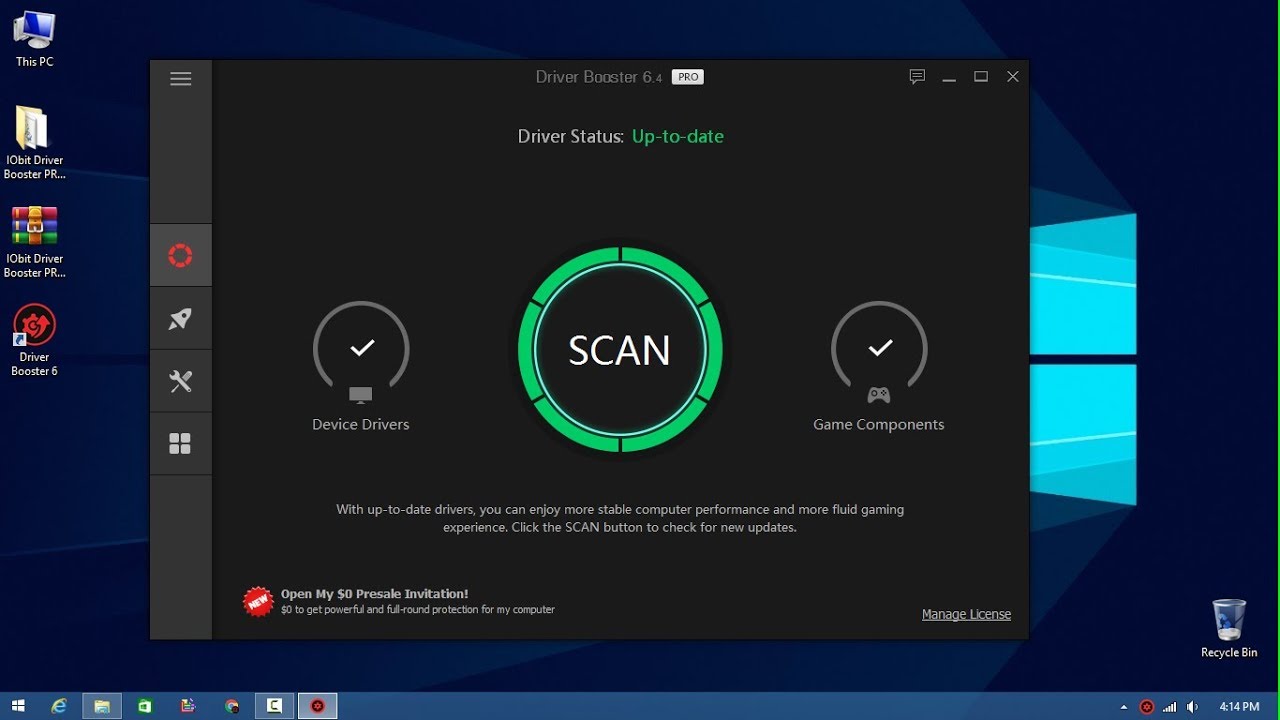Click the Device Drivers label
The image size is (1280, 720).
361,424
